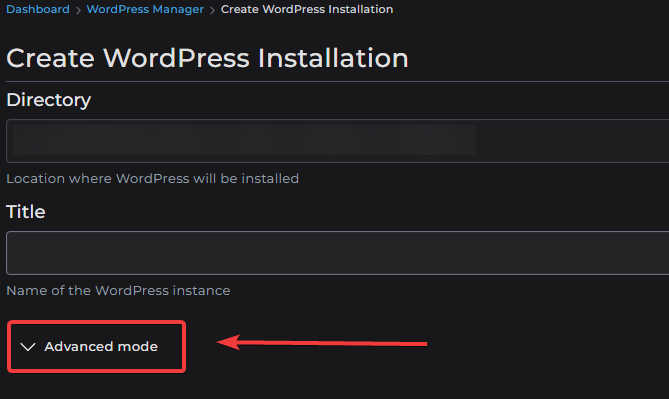Click the Create WordPress Installation page heading
This screenshot has width=669, height=399.
tap(207, 58)
